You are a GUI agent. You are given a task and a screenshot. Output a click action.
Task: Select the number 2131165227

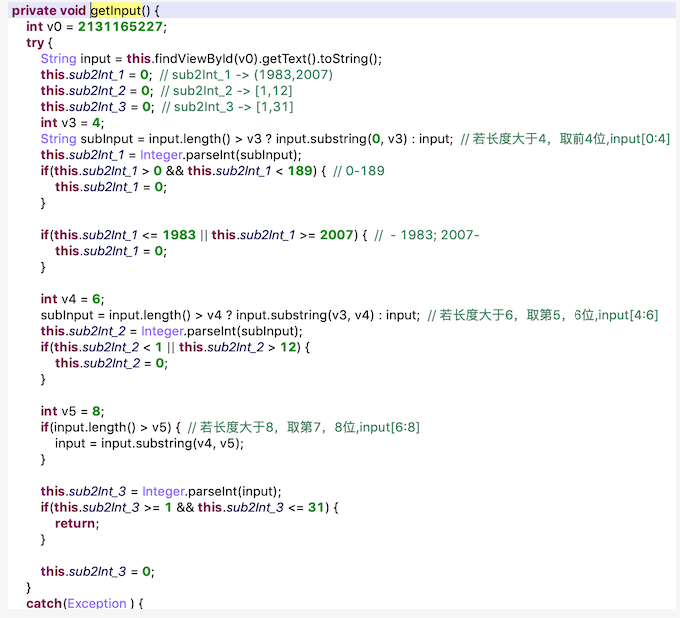coord(120,26)
